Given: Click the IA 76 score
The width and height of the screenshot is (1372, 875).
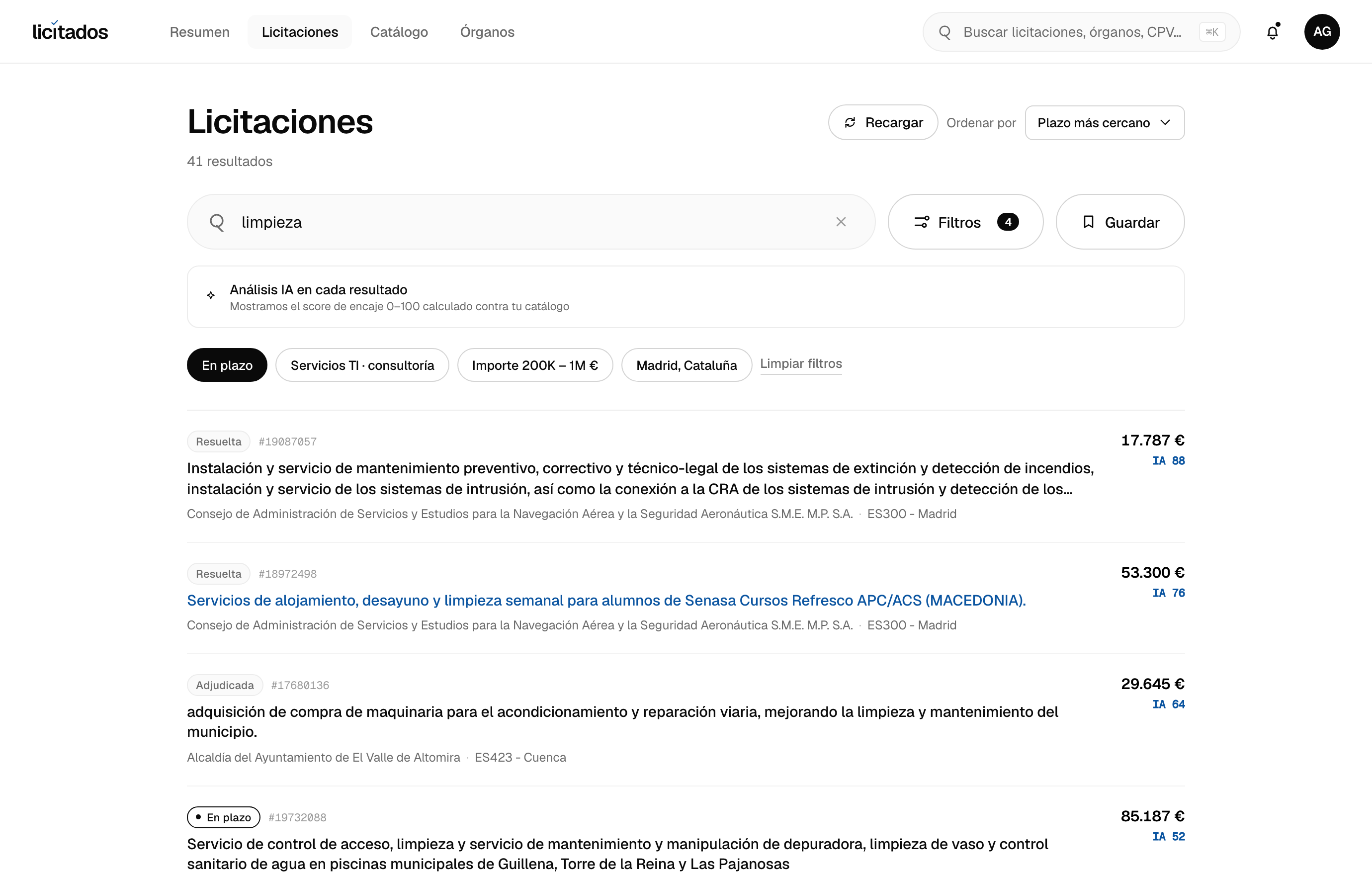Looking at the screenshot, I should pyautogui.click(x=1168, y=593).
